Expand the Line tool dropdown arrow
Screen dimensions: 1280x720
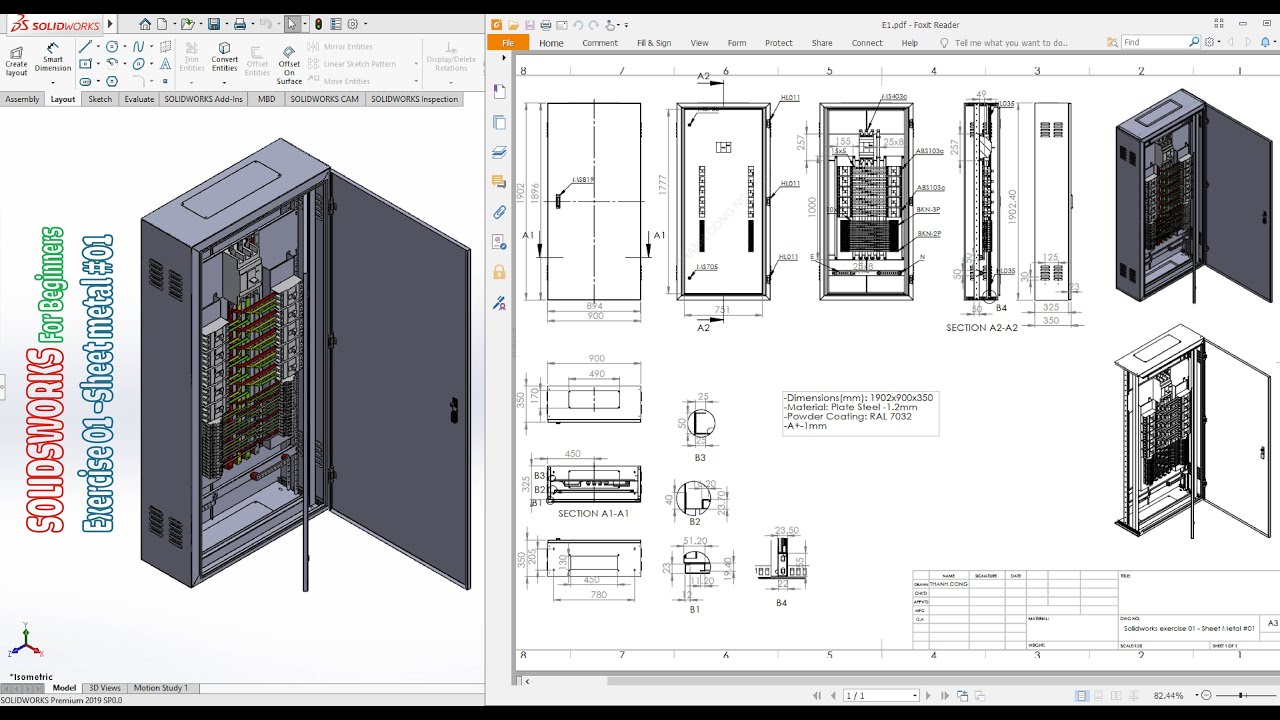pyautogui.click(x=98, y=46)
